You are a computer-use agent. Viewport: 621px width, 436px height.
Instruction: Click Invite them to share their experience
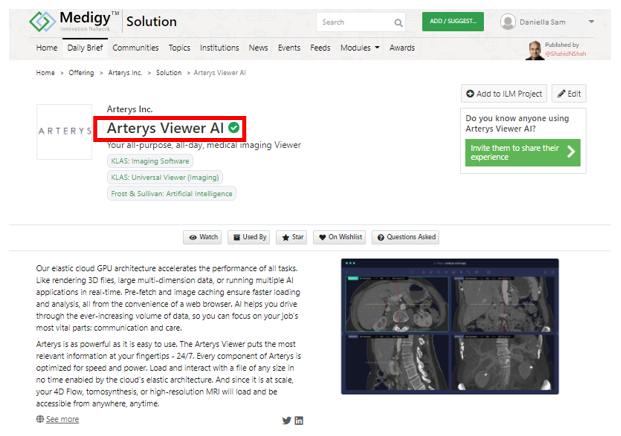pos(523,152)
